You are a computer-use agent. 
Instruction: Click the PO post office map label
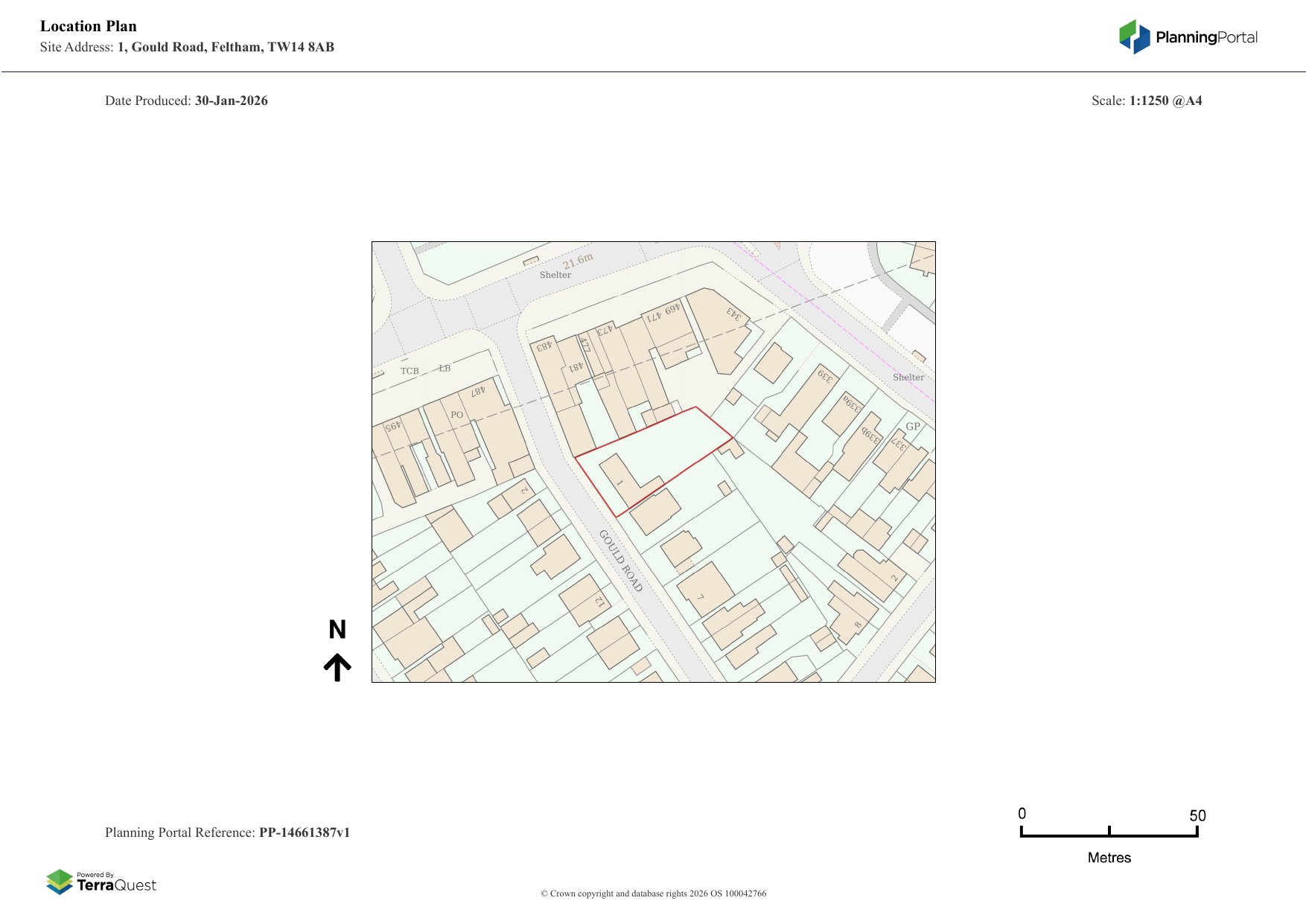point(456,415)
